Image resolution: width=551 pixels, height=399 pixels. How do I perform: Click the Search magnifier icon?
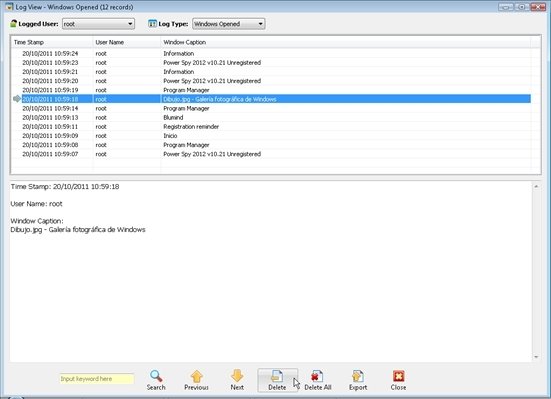(x=156, y=376)
